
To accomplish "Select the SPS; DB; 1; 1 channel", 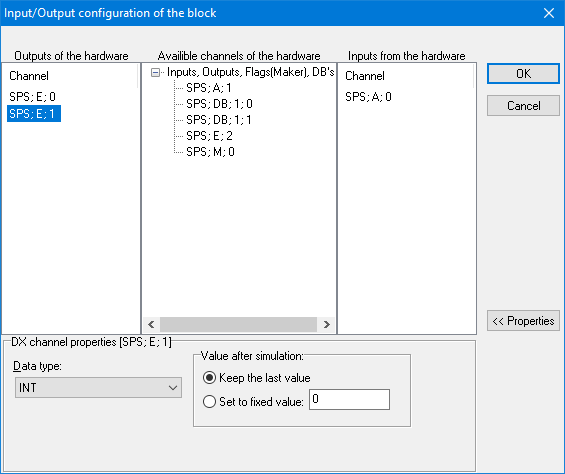I will pyautogui.click(x=219, y=120).
